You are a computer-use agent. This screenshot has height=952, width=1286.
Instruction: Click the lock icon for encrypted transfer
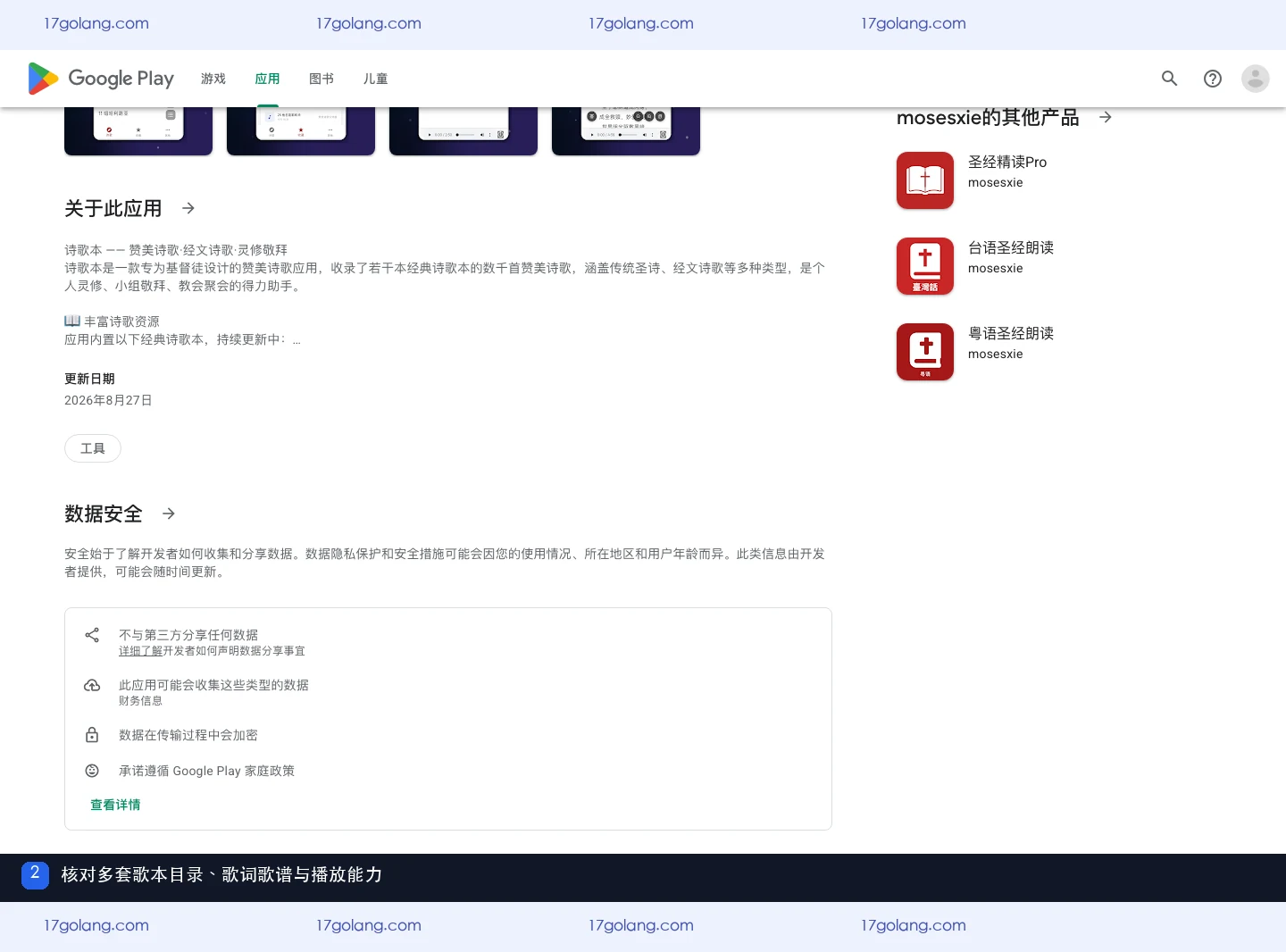click(x=92, y=735)
